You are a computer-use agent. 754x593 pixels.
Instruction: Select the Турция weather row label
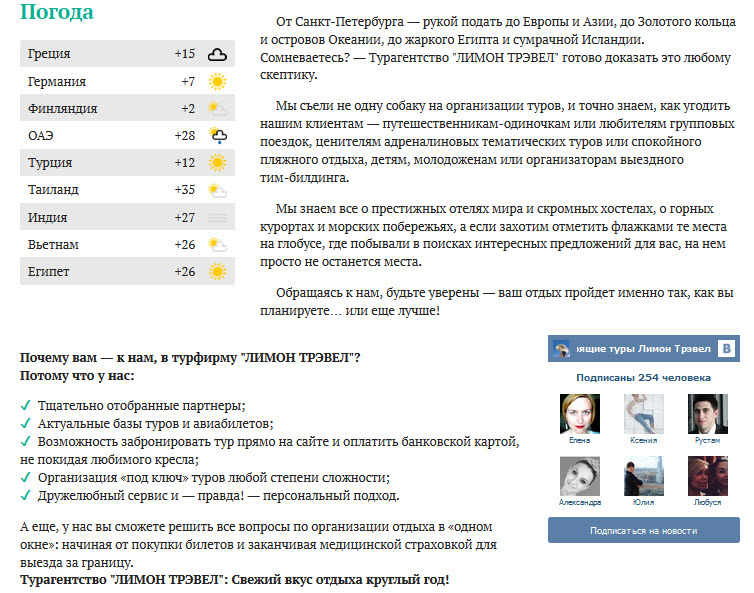[x=50, y=163]
